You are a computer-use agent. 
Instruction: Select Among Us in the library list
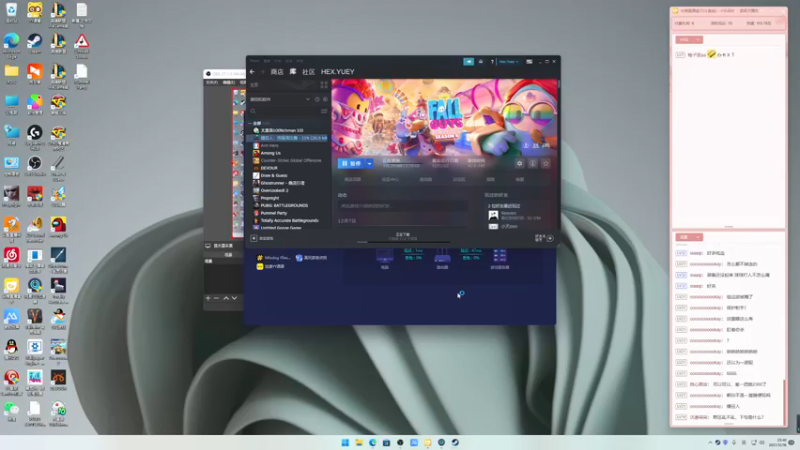pyautogui.click(x=271, y=153)
